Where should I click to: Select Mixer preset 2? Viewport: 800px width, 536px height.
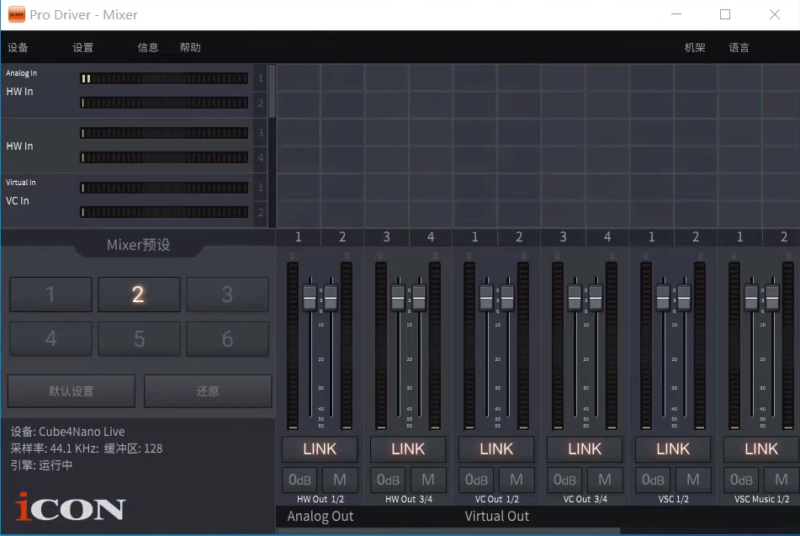138,295
